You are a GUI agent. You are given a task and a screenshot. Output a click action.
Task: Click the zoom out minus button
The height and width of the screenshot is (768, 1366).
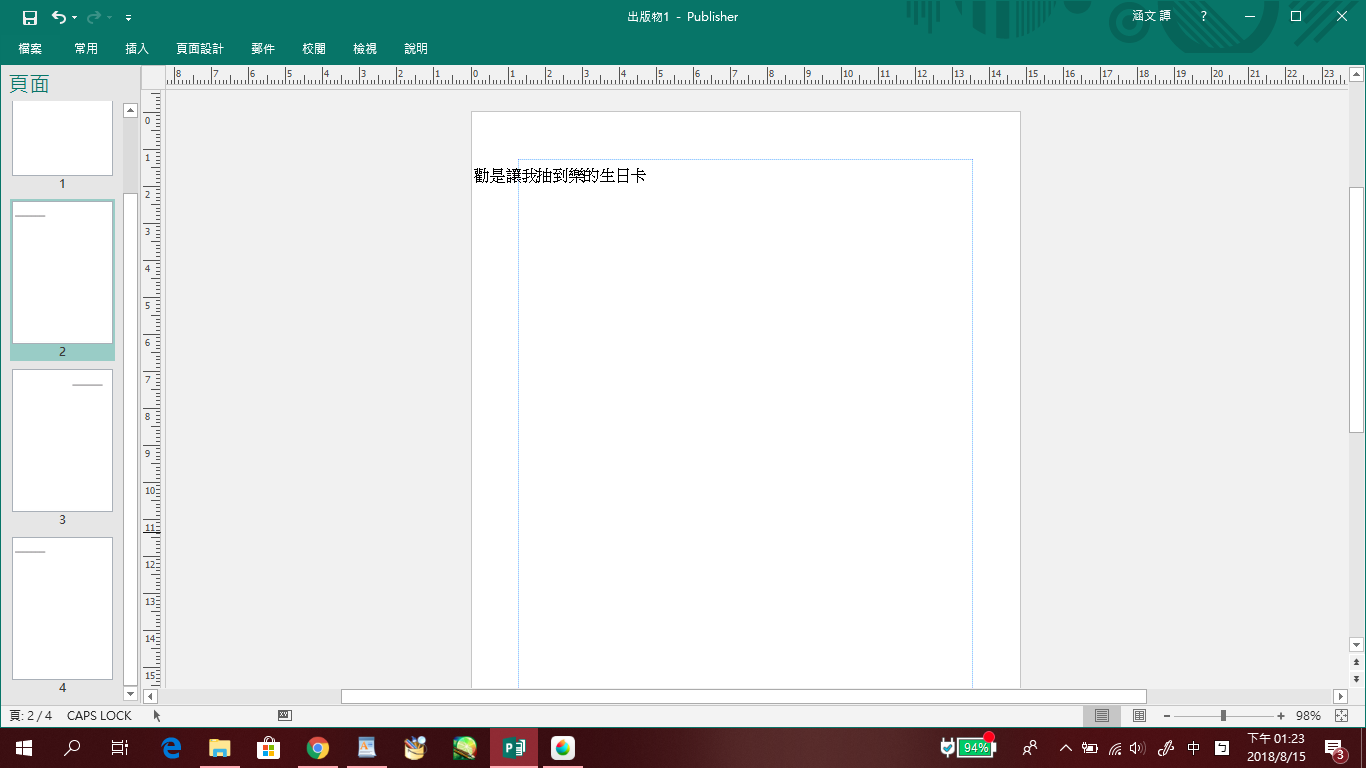1167,716
